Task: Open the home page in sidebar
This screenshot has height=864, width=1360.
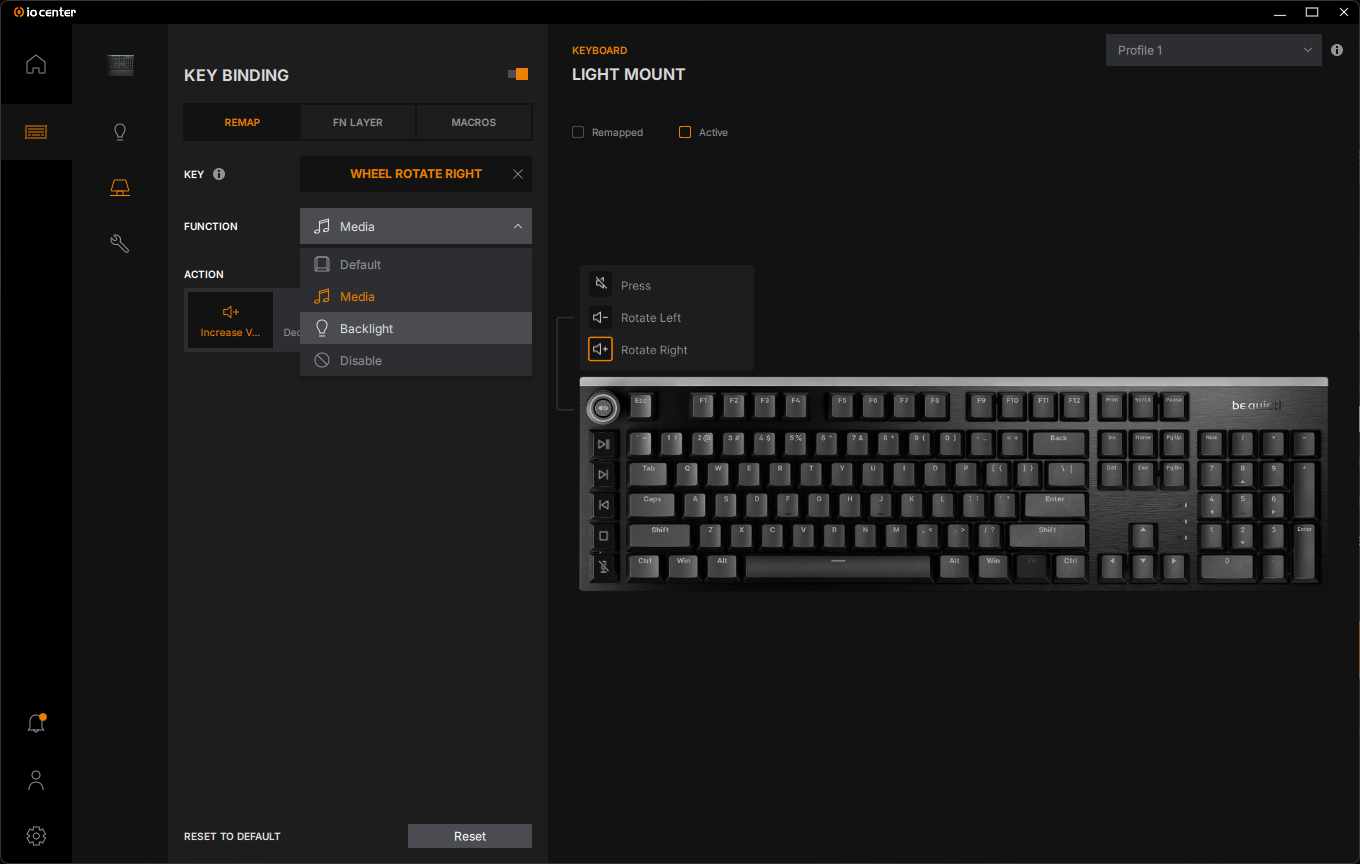Action: pos(36,65)
